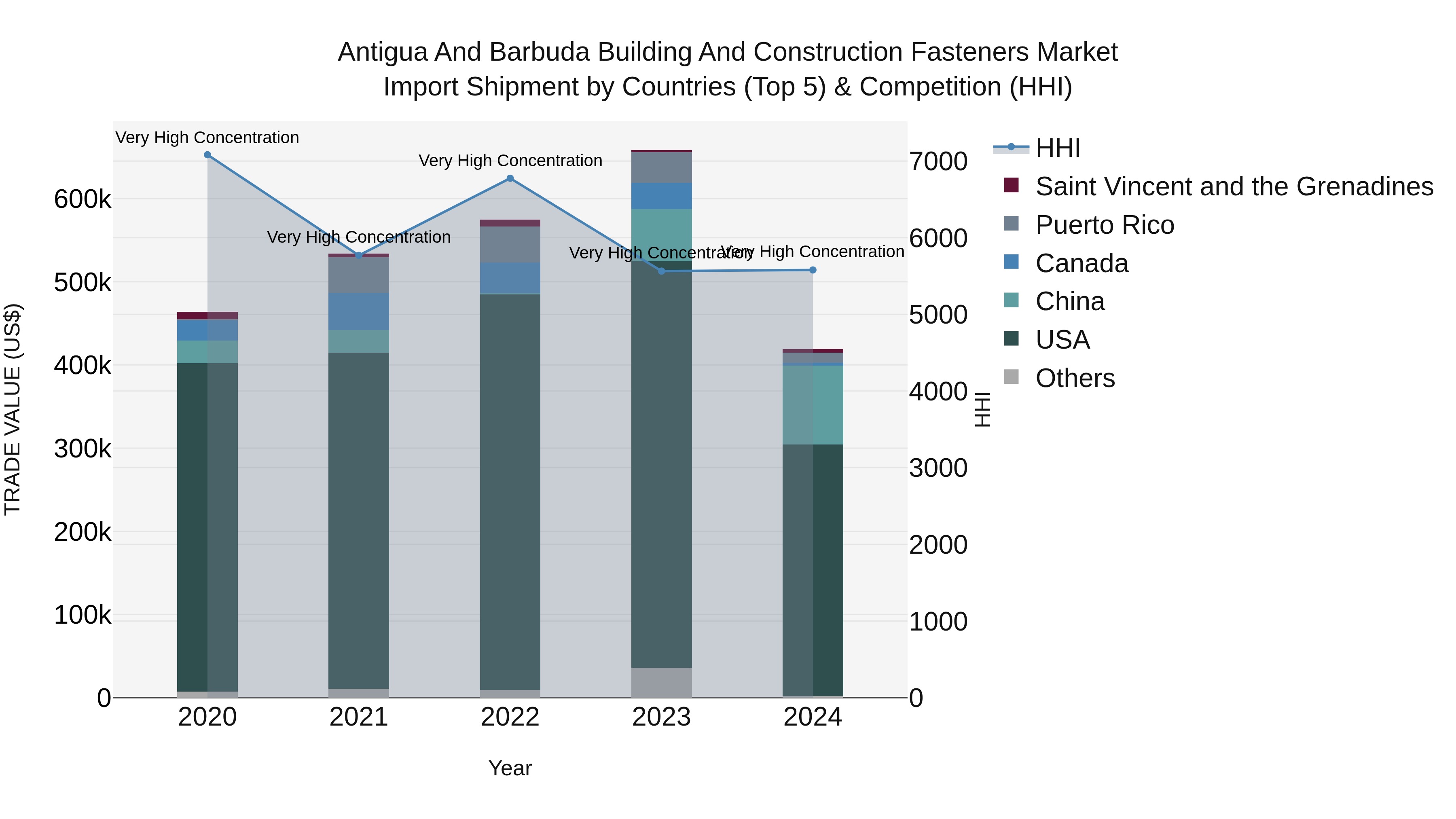The height and width of the screenshot is (819, 1456).
Task: Click the Puerto Rico segment of the 2021 bar
Action: coord(359,275)
